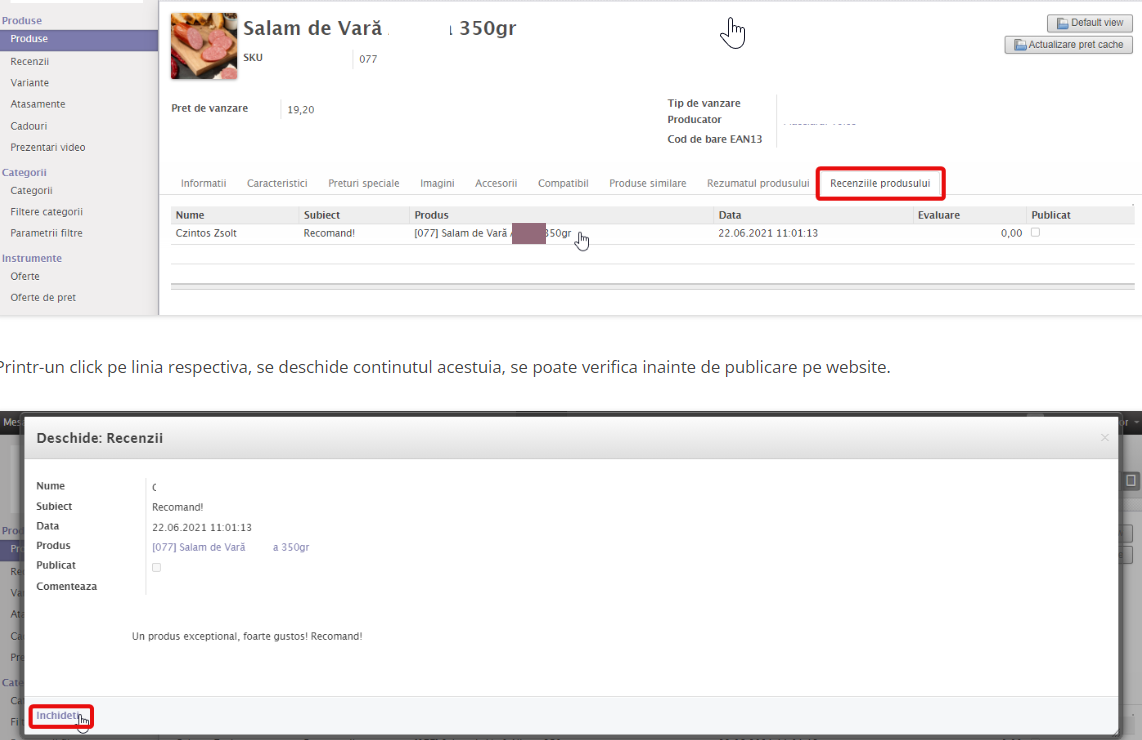Close the Recenzii dialog with X
The width and height of the screenshot is (1142, 740).
pos(1104,438)
